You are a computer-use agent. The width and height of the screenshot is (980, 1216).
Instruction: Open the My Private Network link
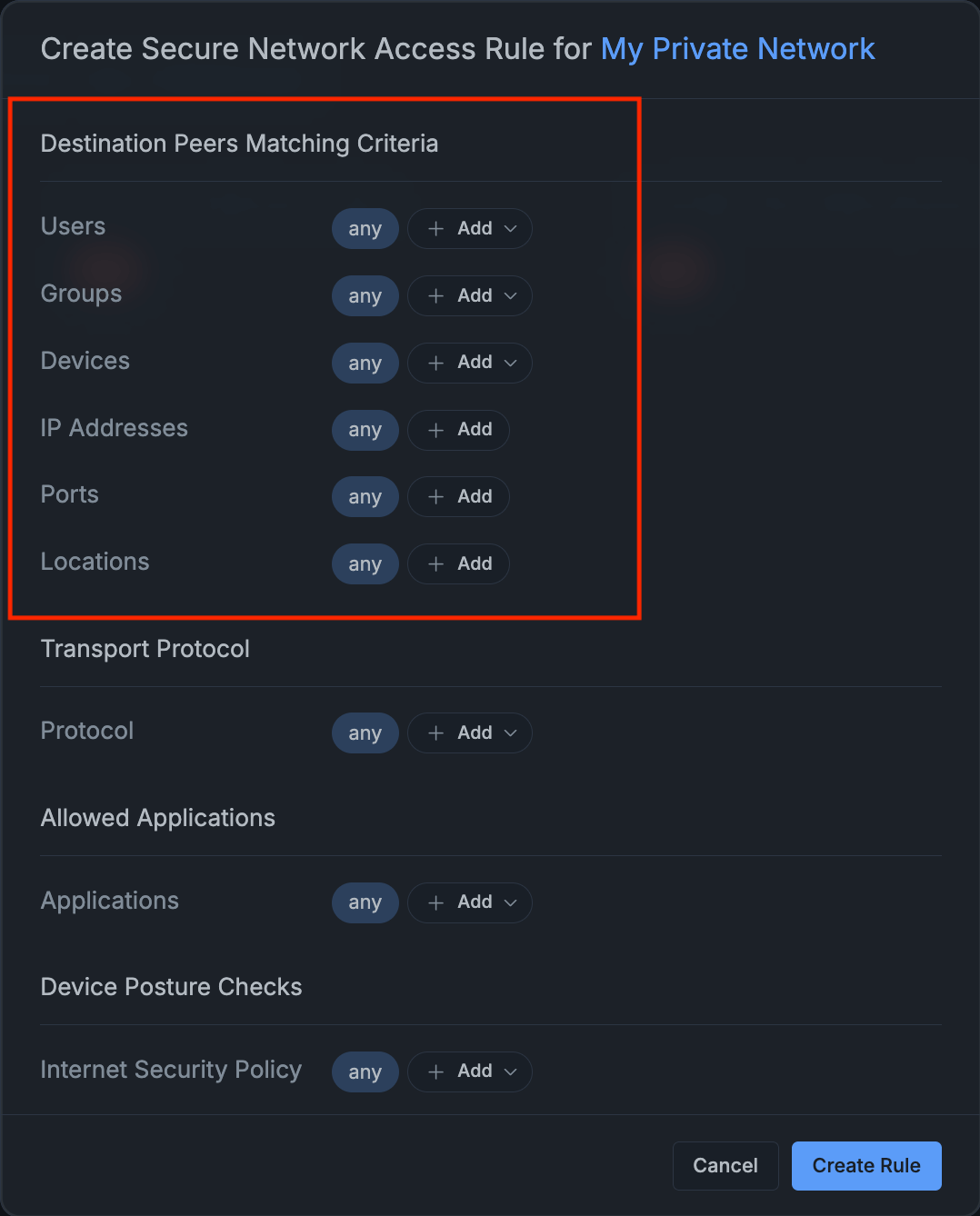[737, 49]
